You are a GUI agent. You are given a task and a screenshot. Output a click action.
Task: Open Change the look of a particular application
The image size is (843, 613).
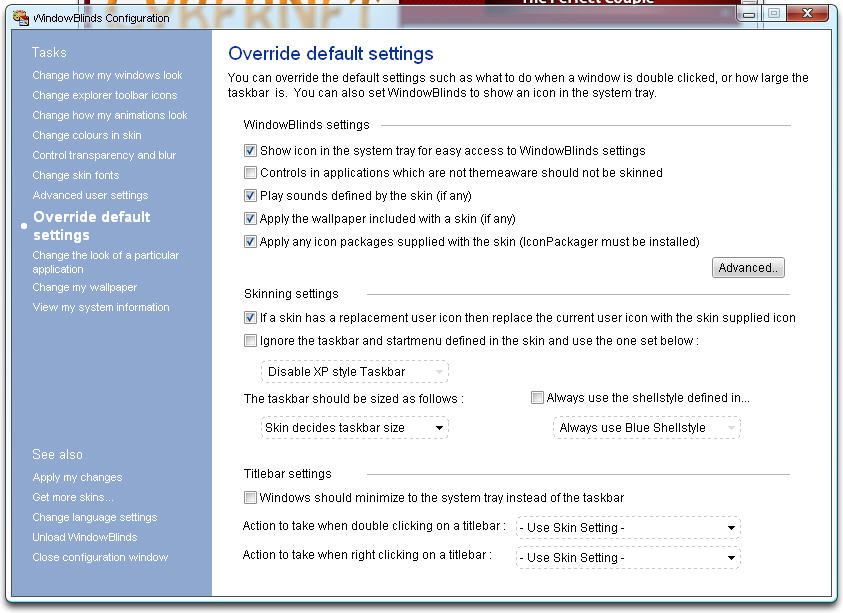[105, 262]
